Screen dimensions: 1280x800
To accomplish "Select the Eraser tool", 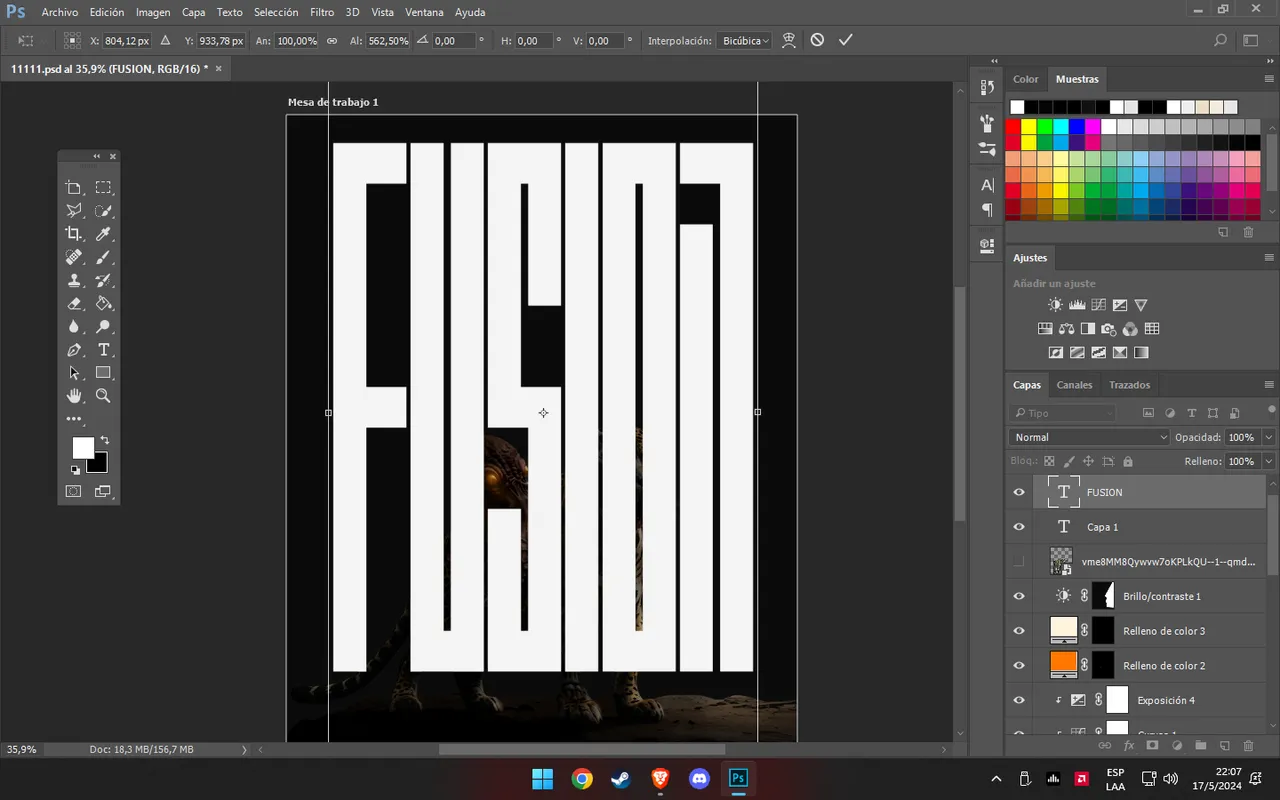I will (x=74, y=304).
